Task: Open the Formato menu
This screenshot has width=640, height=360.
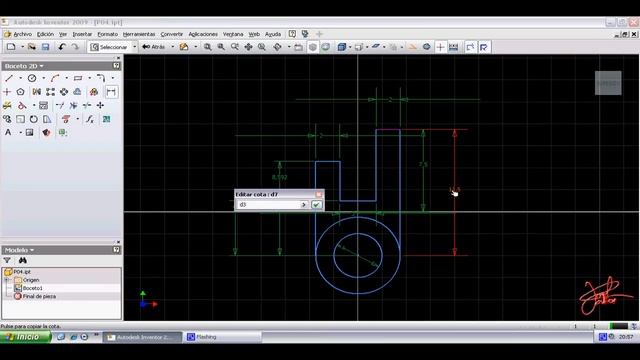Action: coord(107,34)
